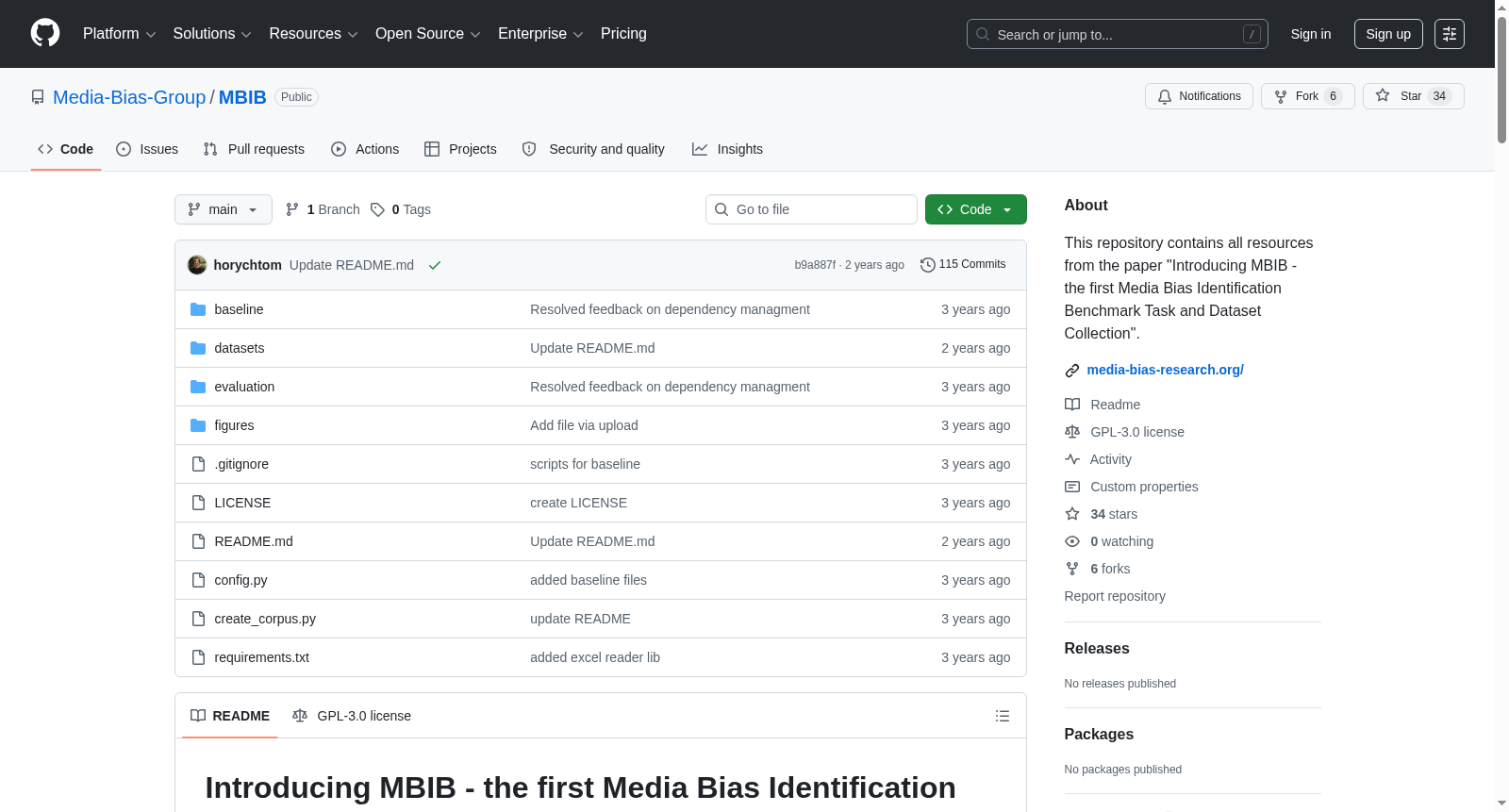Switch to the Pull requests tab
Screen dimensions: 1509x812
[254, 149]
